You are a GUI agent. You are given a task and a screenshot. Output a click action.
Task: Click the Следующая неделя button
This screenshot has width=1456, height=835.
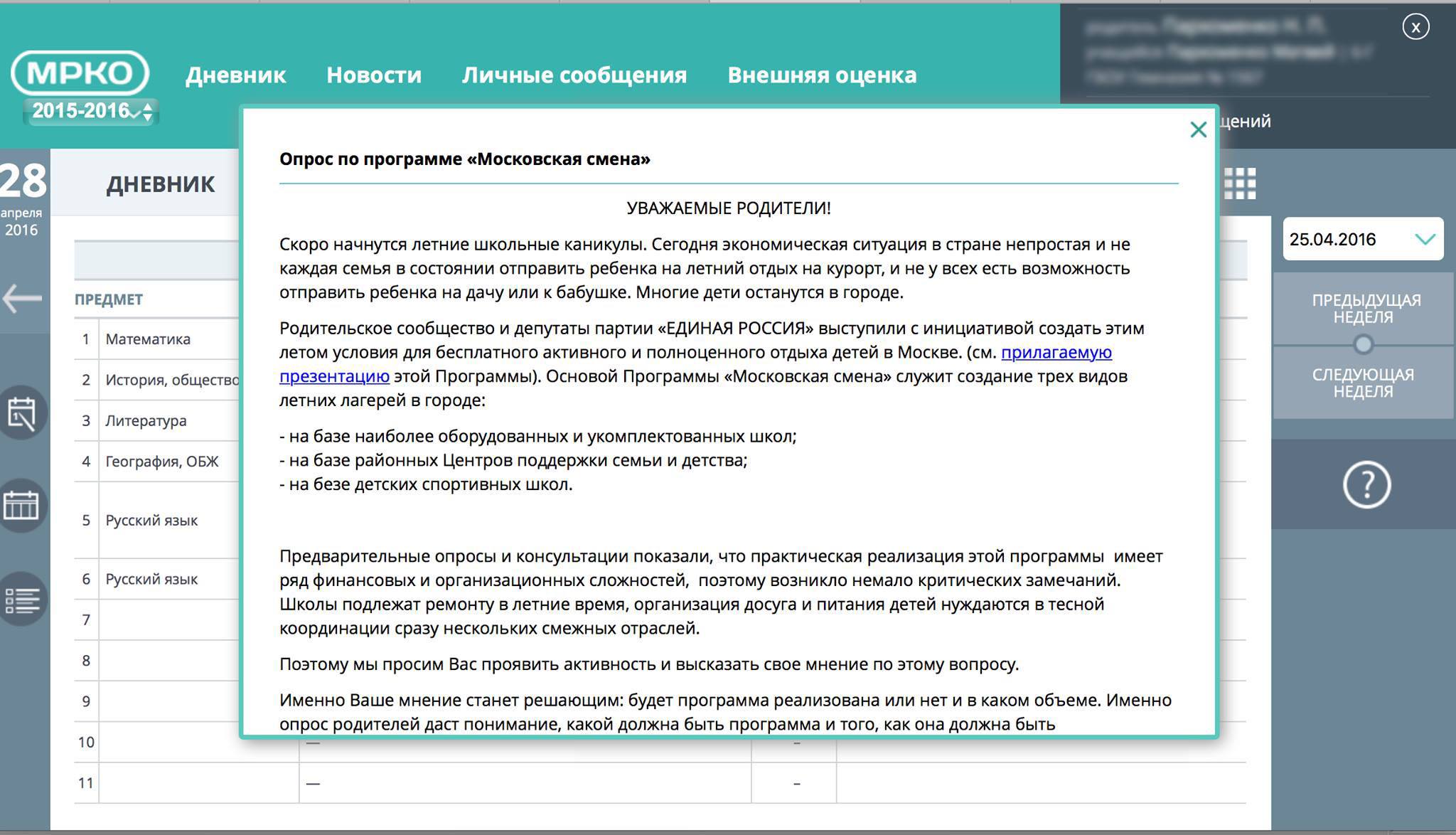pos(1362,383)
